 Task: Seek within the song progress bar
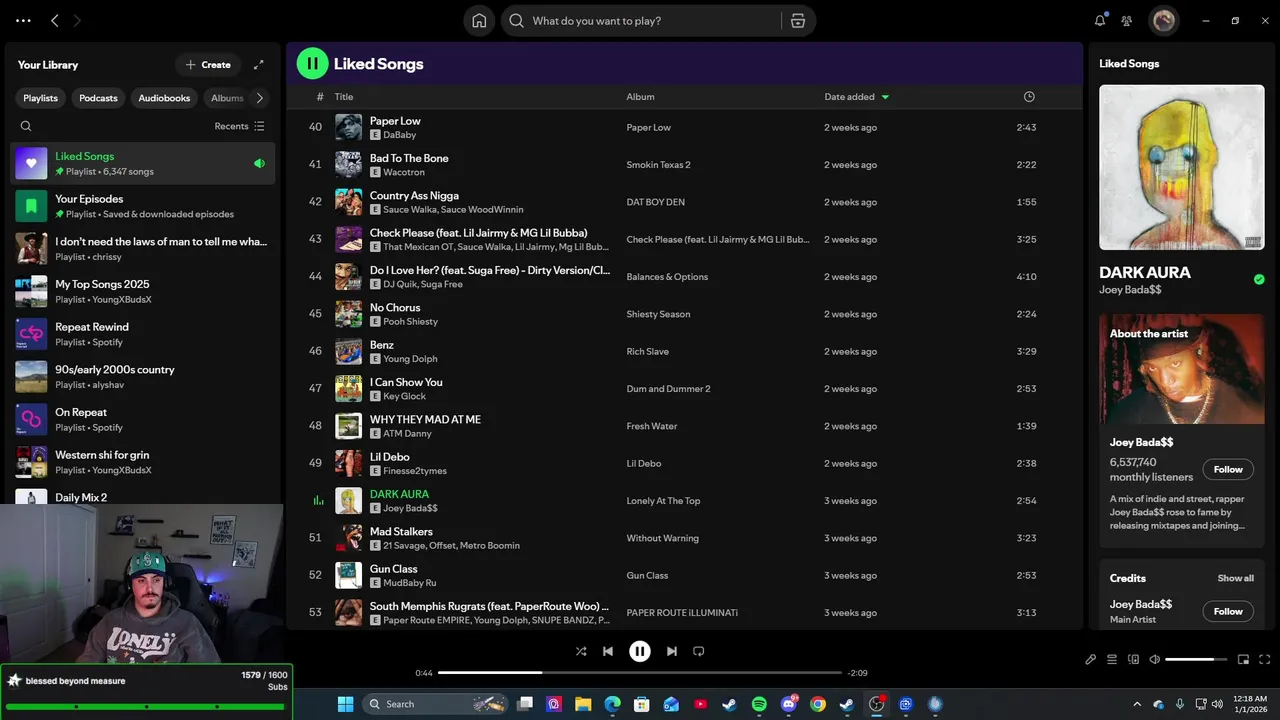tap(640, 673)
